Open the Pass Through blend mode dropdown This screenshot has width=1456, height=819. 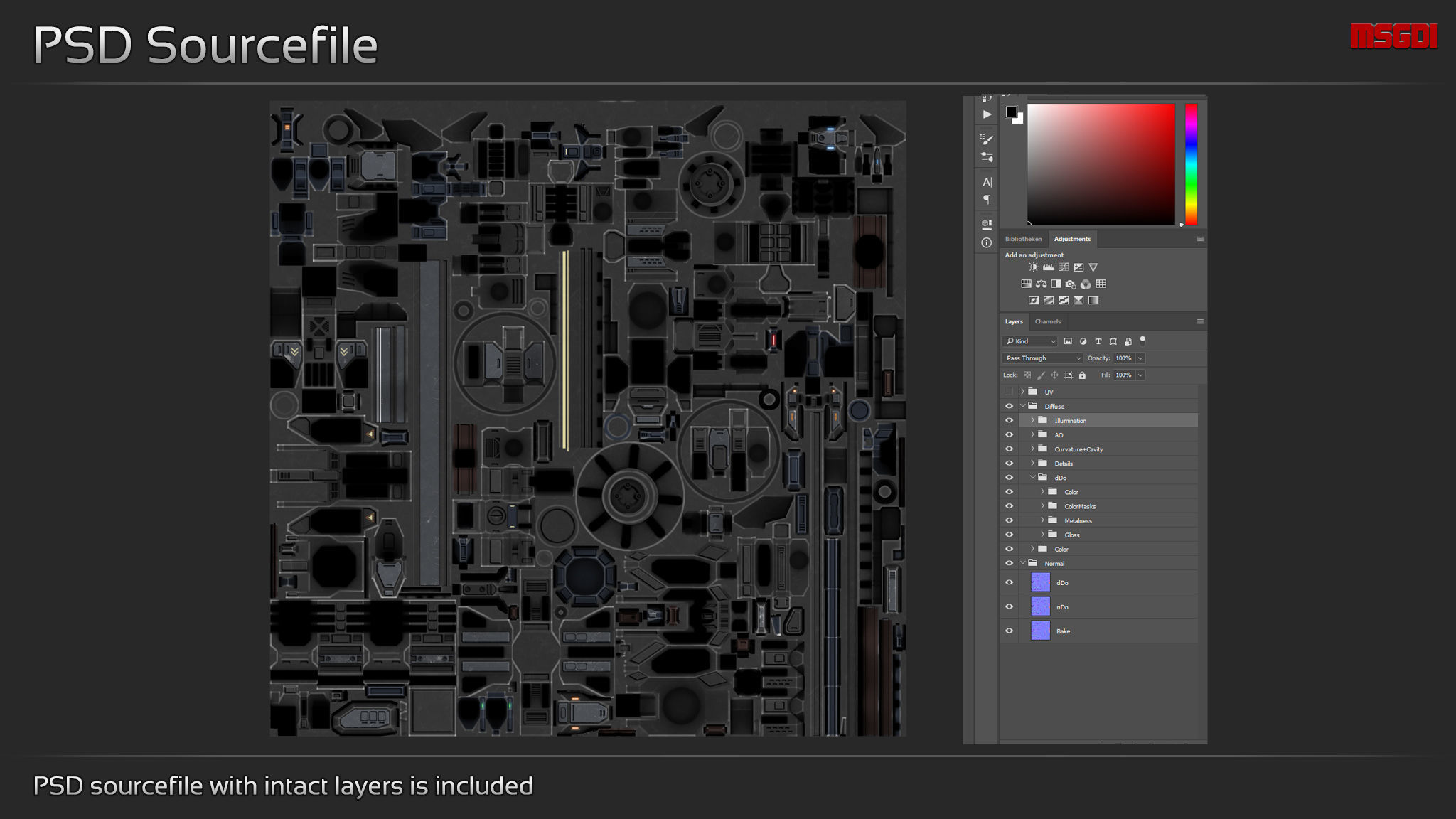pos(1042,358)
